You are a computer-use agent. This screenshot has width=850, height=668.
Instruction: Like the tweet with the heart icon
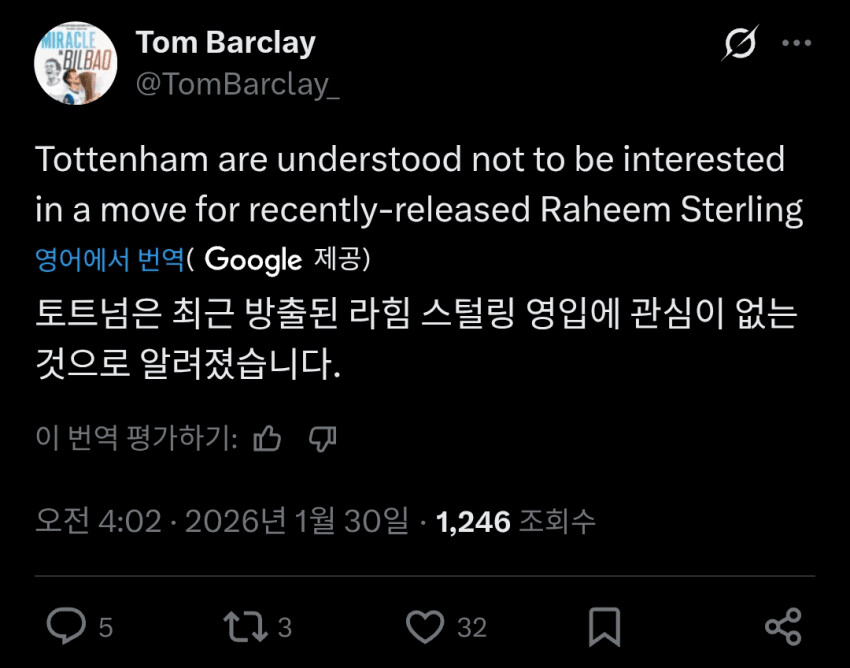(x=426, y=627)
